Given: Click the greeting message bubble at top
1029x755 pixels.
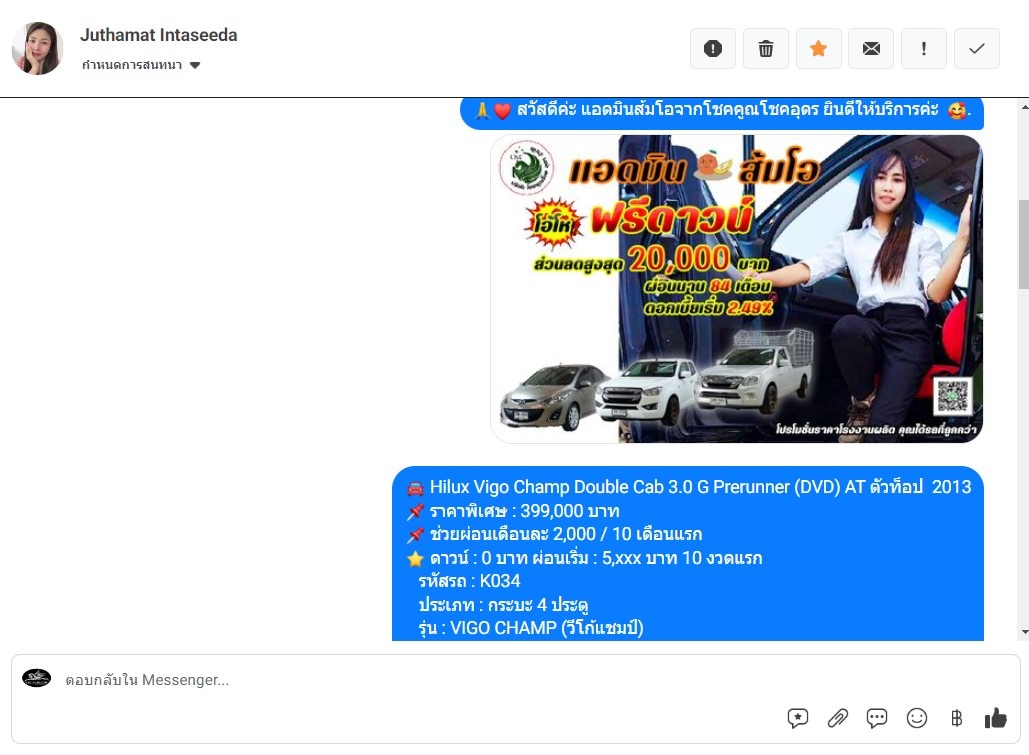Looking at the screenshot, I should (x=722, y=112).
